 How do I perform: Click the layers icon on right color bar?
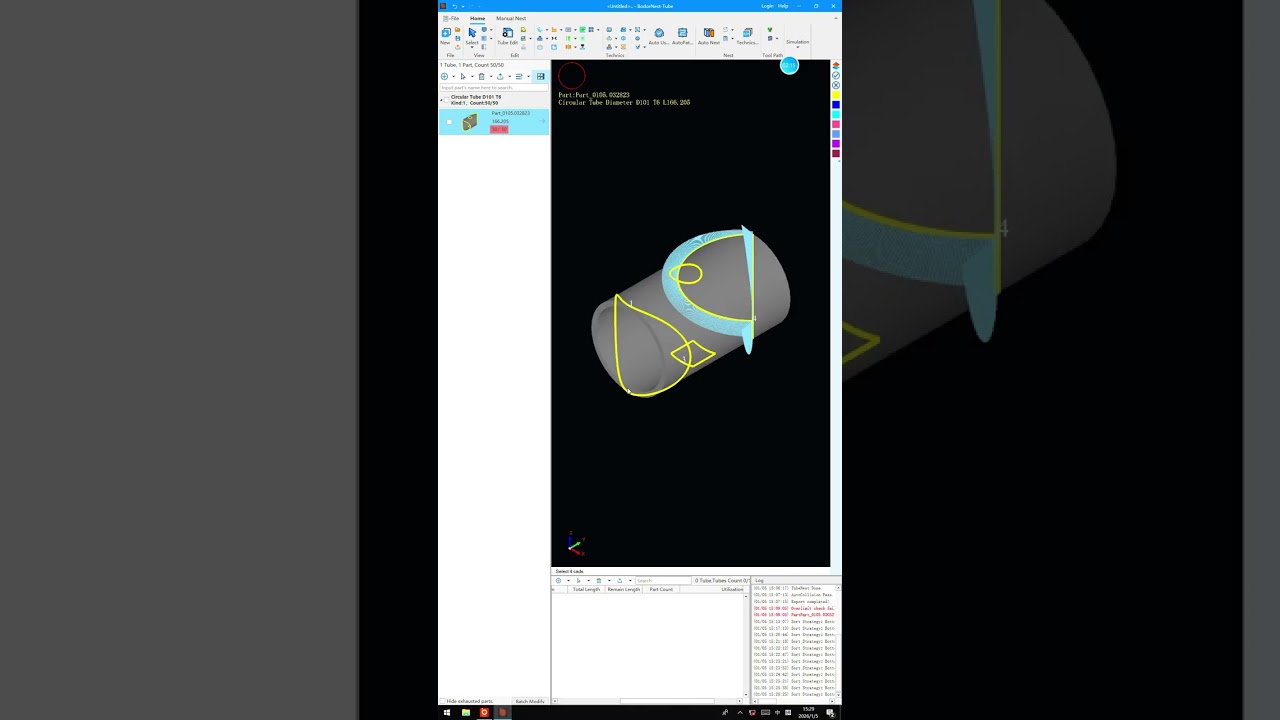click(836, 65)
